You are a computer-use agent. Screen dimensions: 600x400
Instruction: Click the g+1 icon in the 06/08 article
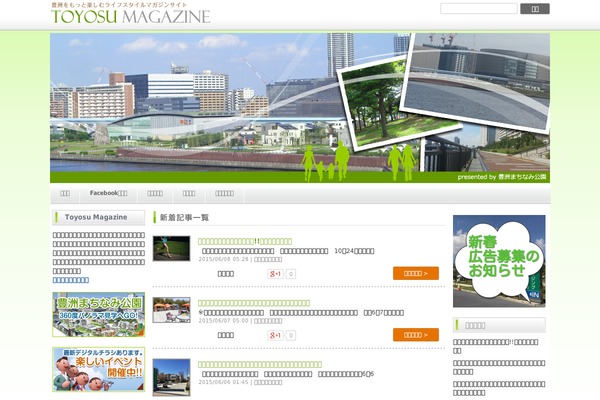(275, 274)
